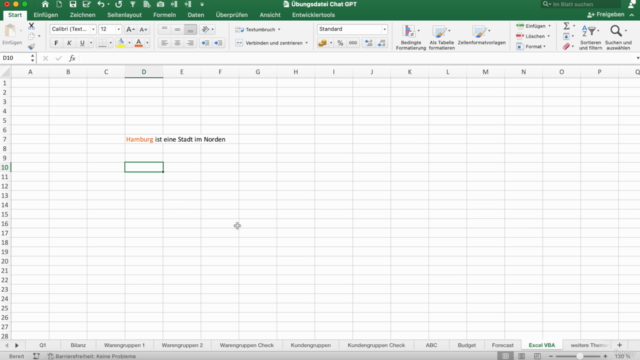Open the Standard number format dropdown
Image resolution: width=640 pixels, height=360 pixels.
[384, 29]
